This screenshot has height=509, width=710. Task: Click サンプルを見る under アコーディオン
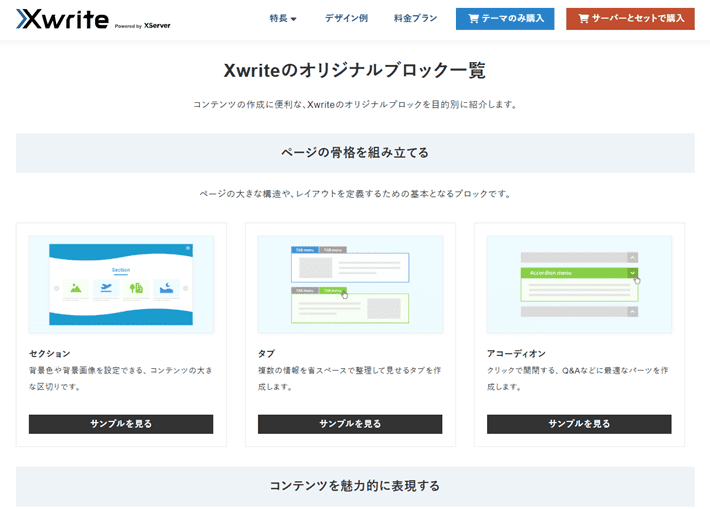(579, 424)
